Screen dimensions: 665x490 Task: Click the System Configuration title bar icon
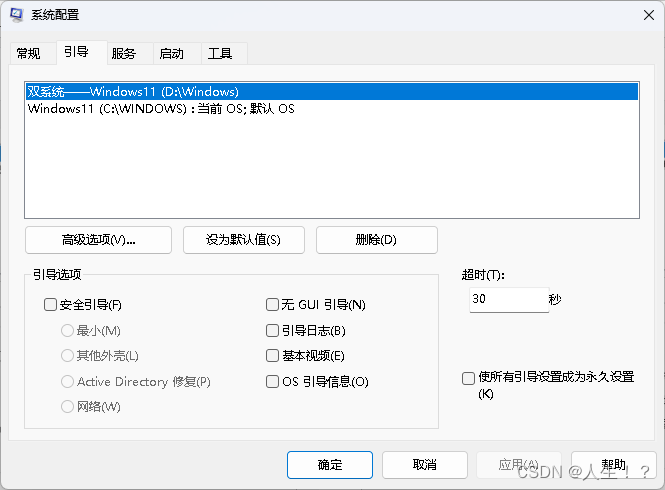[x=17, y=15]
